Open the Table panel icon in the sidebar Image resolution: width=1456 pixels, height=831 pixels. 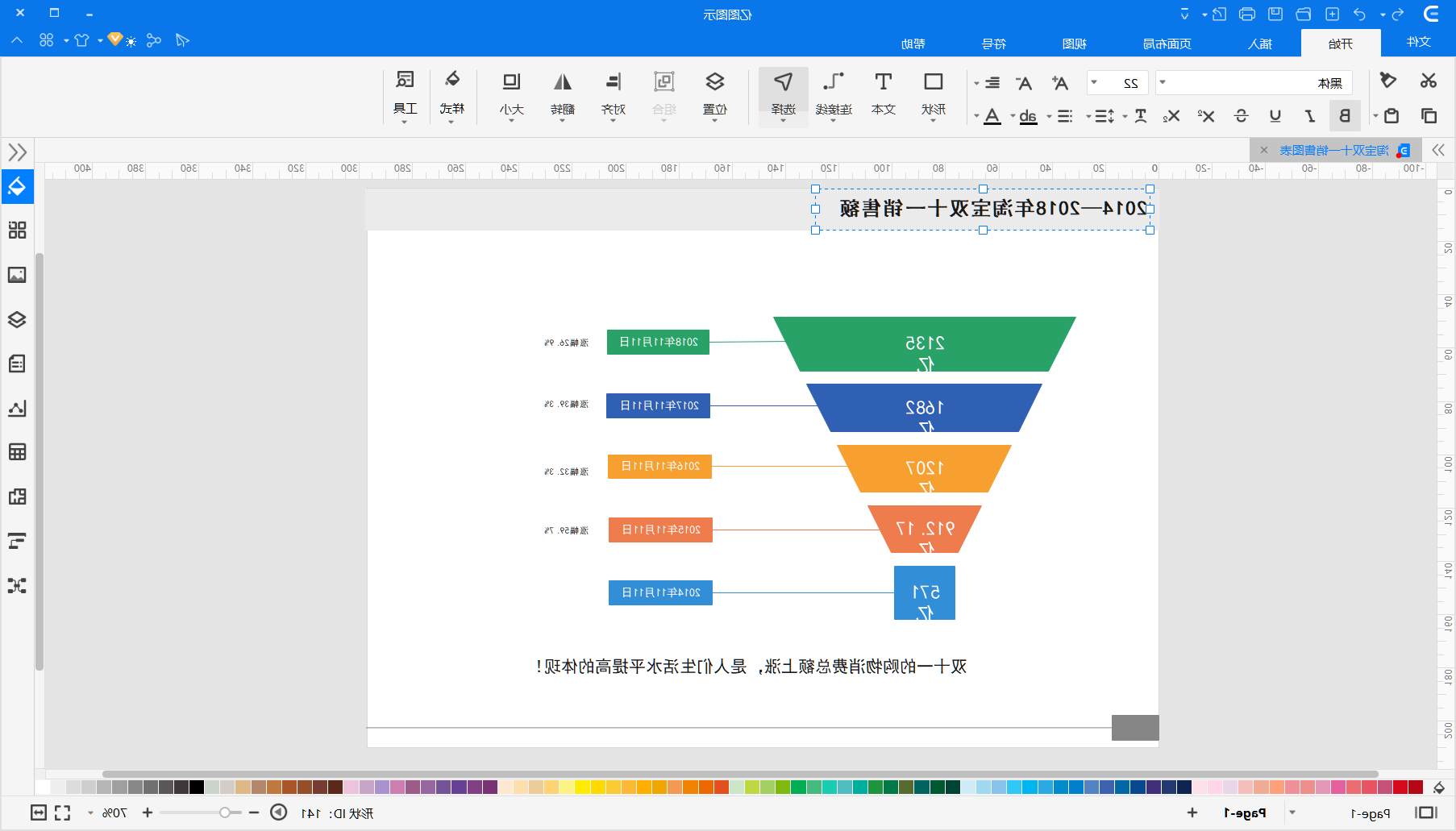[x=17, y=451]
